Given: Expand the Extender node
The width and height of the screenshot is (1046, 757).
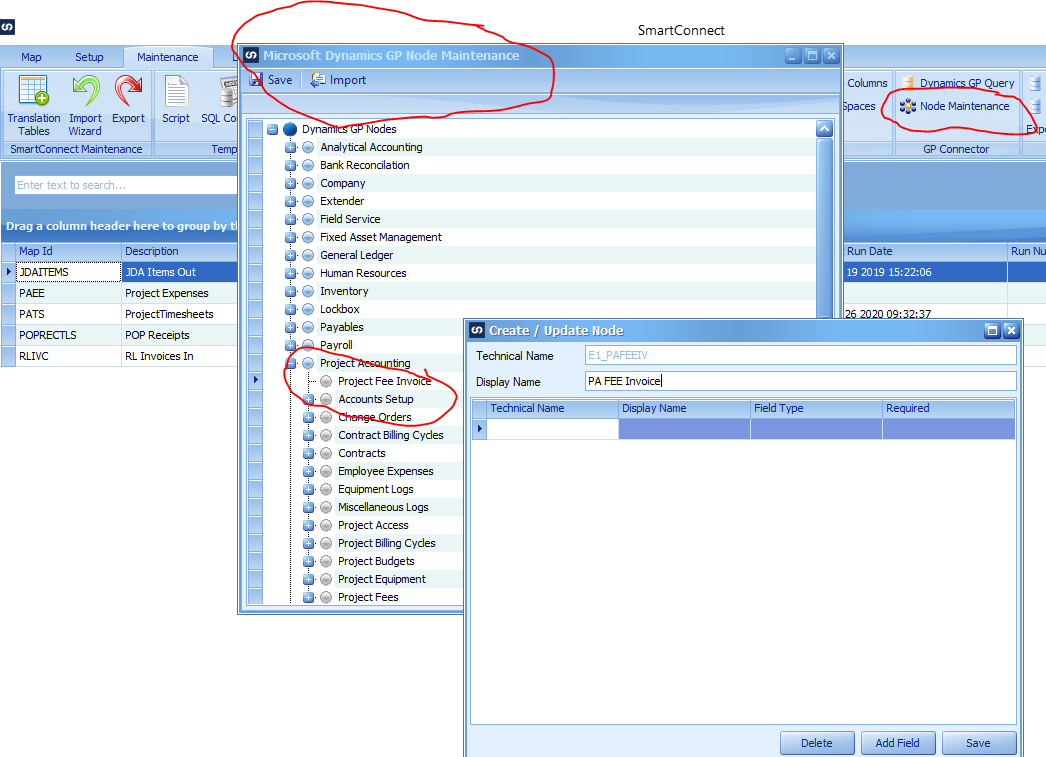Looking at the screenshot, I should (290, 201).
